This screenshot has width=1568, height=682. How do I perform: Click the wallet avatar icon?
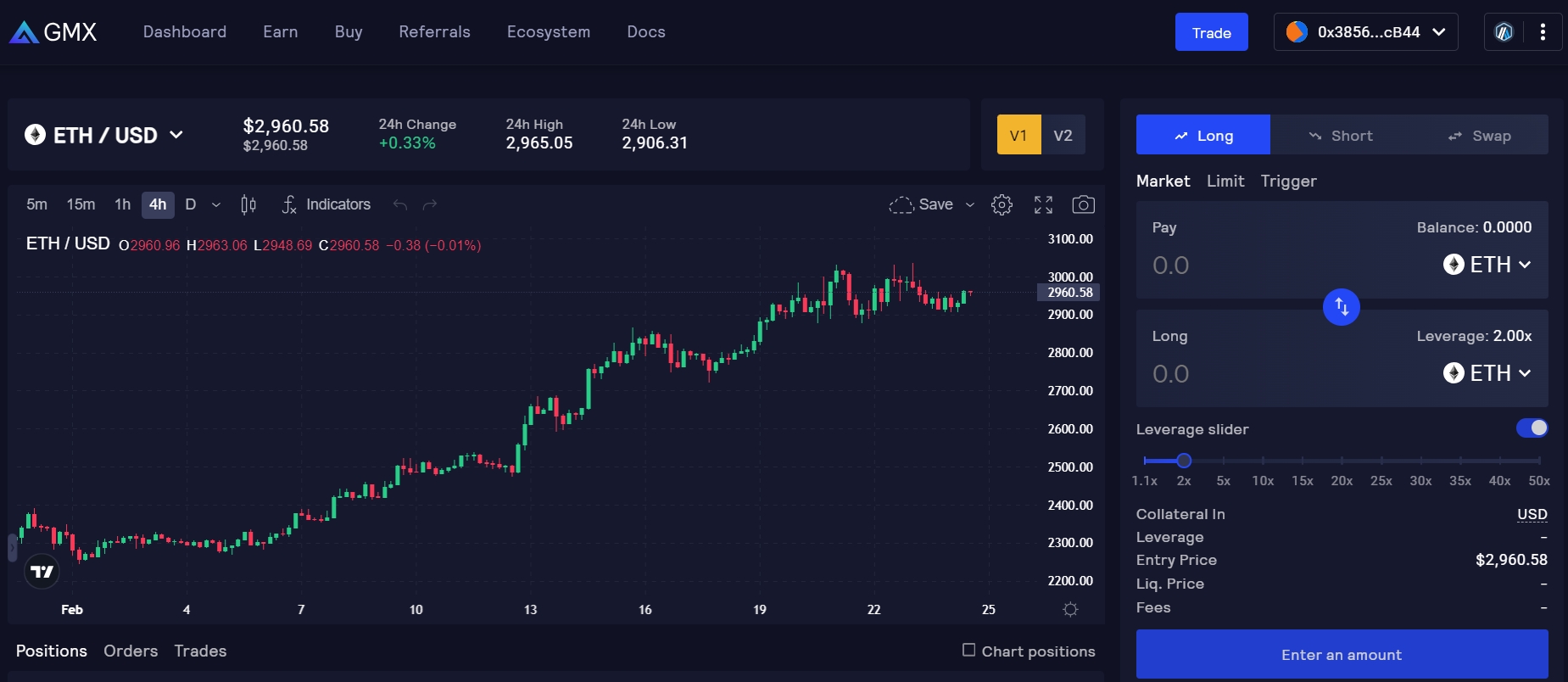point(1297,32)
